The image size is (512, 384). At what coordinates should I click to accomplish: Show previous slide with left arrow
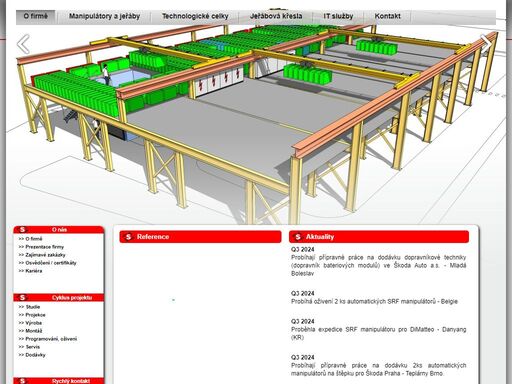23,44
